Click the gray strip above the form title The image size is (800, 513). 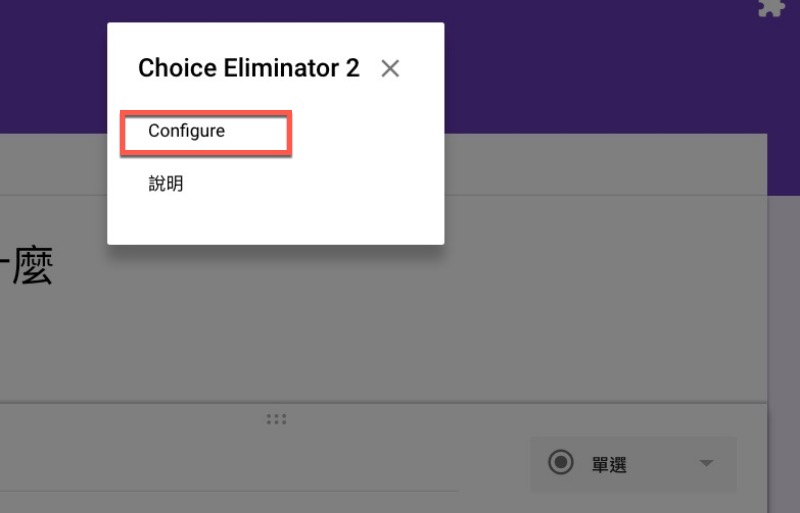600,165
